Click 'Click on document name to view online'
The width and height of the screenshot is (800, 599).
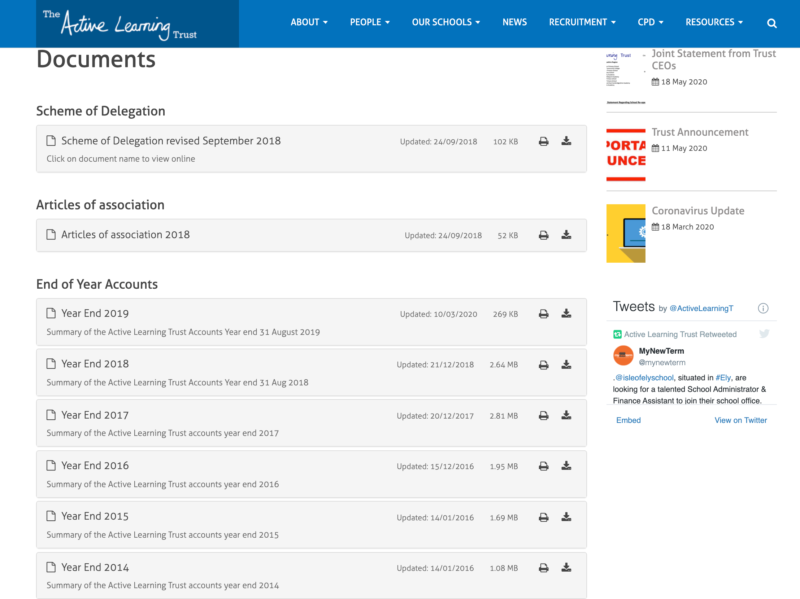(121, 159)
